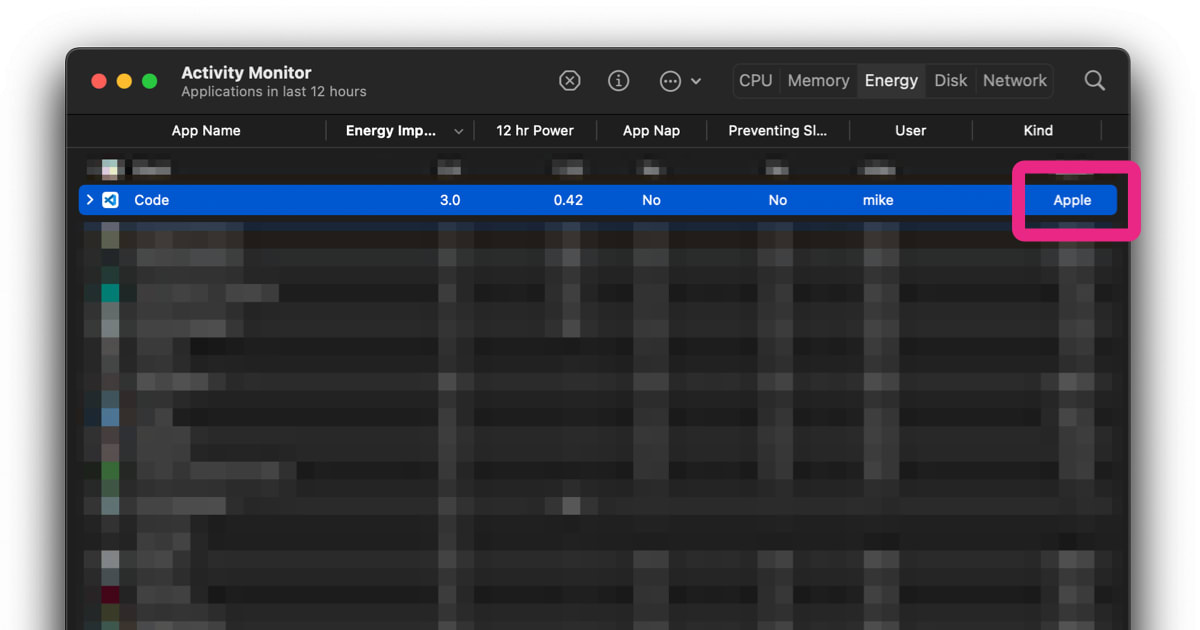Open the search icon

click(x=1094, y=81)
